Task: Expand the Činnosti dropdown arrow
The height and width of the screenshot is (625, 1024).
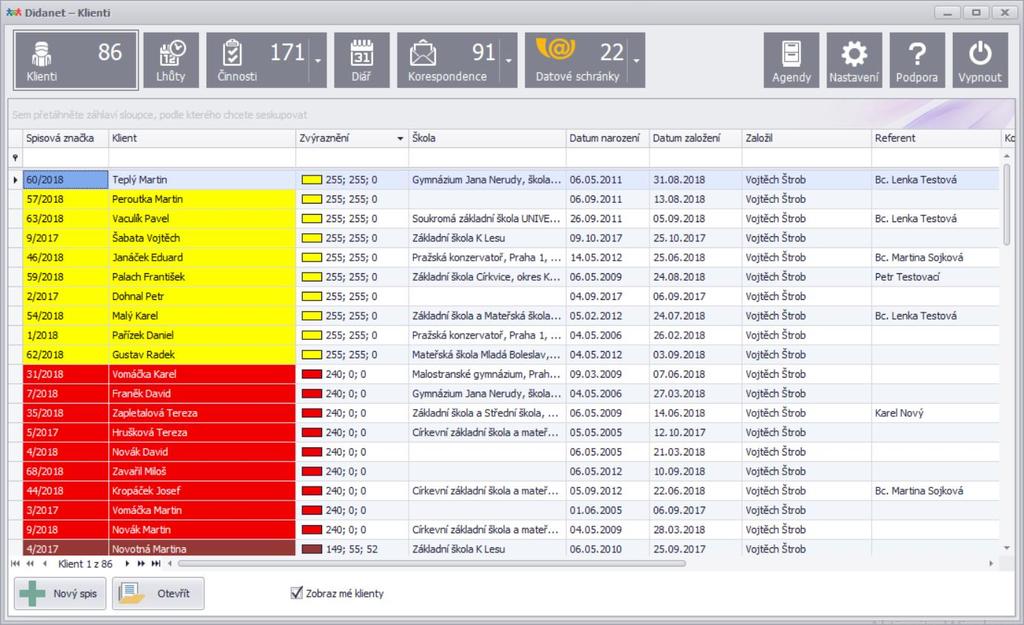Action: (x=318, y=60)
